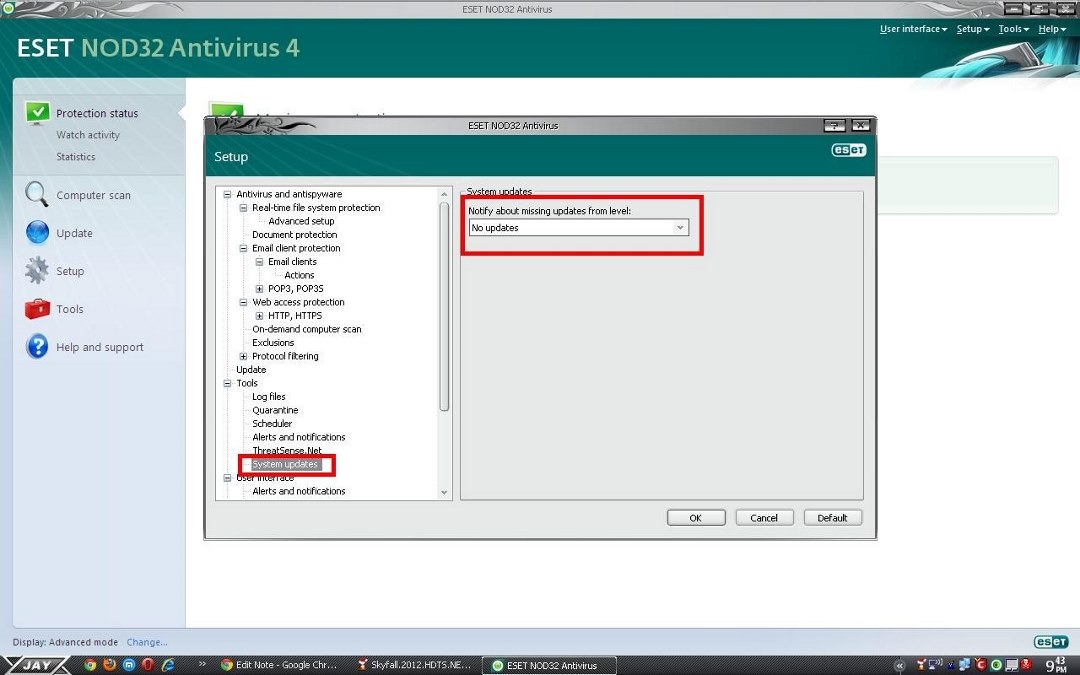
Task: Launch Maxthon browser from the quick launch bar
Action: tap(129, 665)
